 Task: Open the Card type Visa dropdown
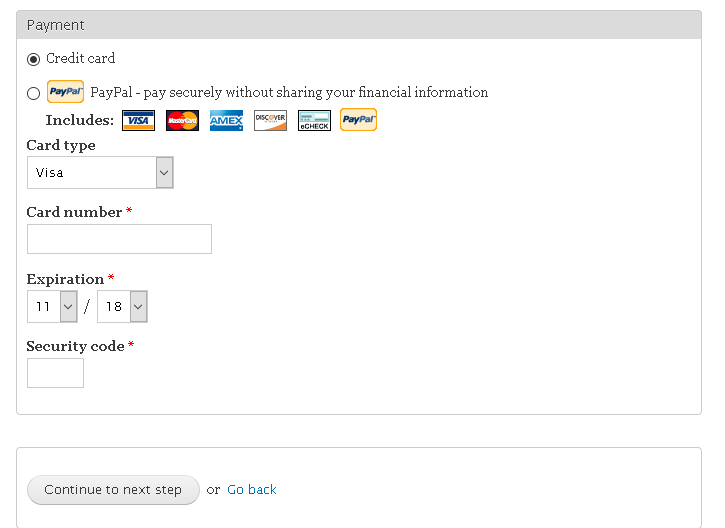[100, 172]
